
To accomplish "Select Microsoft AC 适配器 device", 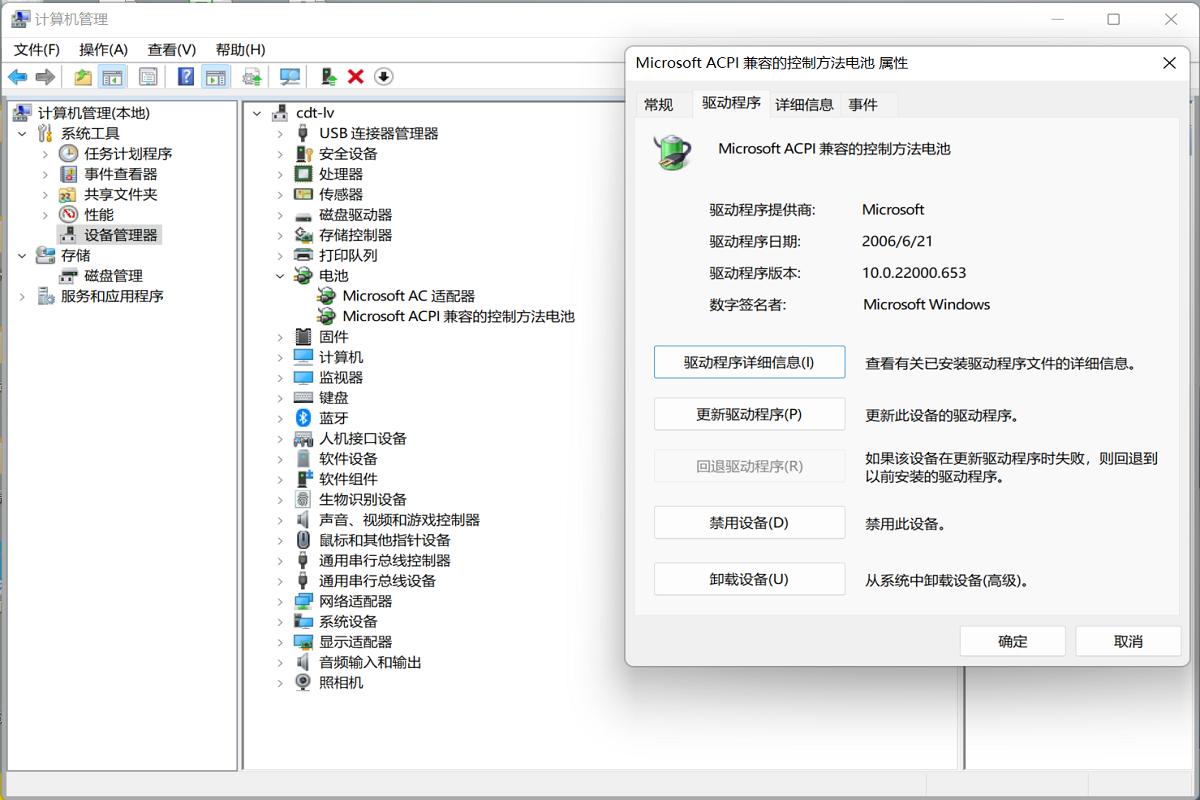I will pos(408,296).
